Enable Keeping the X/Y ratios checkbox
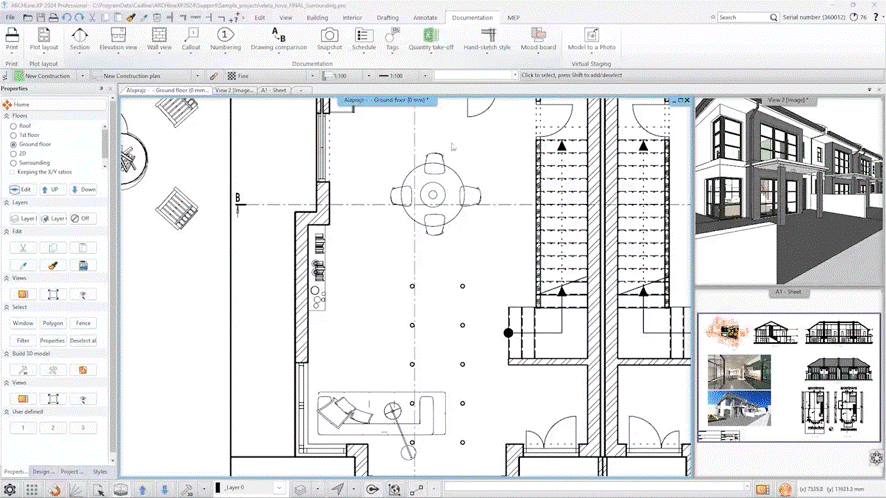 click(14, 171)
